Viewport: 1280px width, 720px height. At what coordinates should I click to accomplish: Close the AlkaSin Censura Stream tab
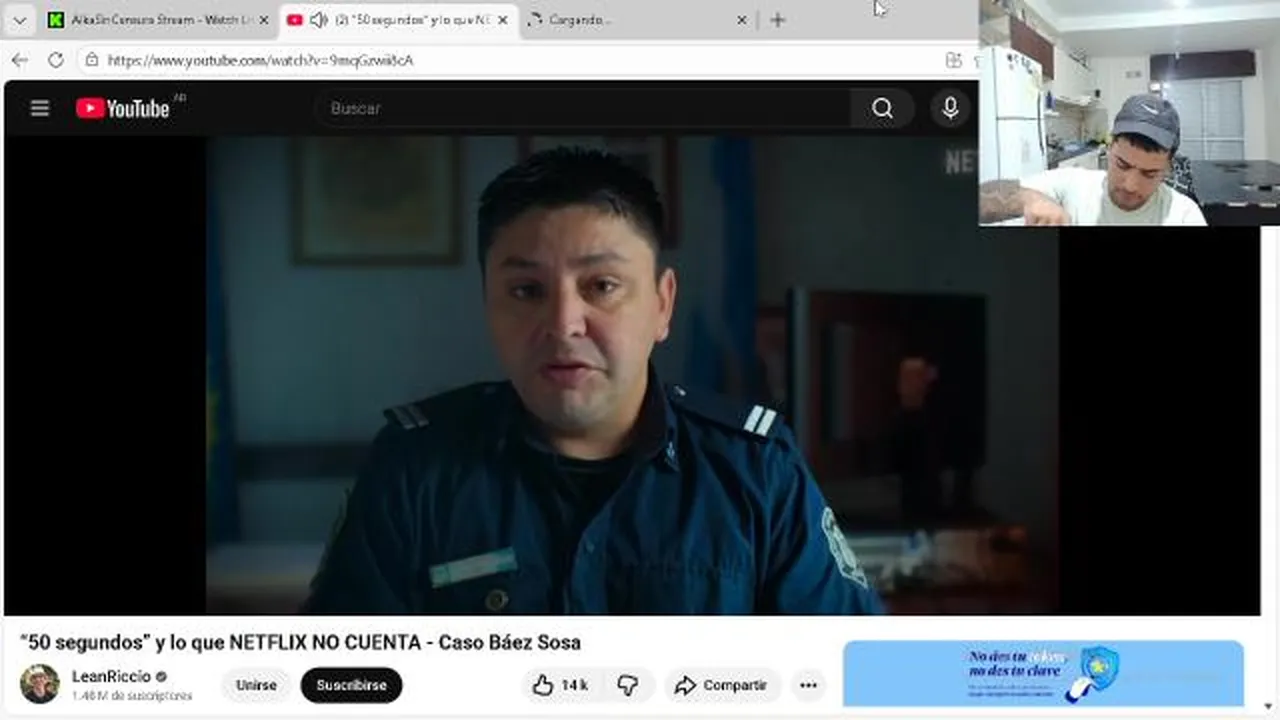[x=263, y=20]
